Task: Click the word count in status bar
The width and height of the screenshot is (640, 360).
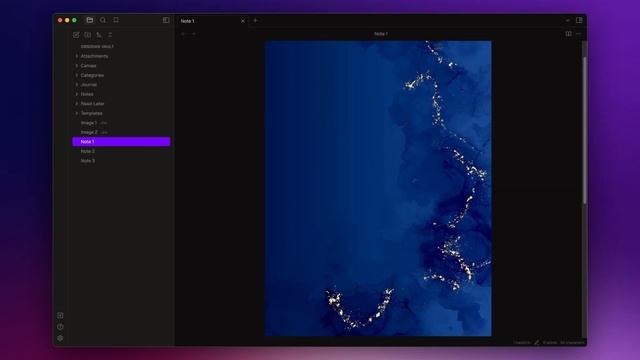Action: [x=550, y=342]
